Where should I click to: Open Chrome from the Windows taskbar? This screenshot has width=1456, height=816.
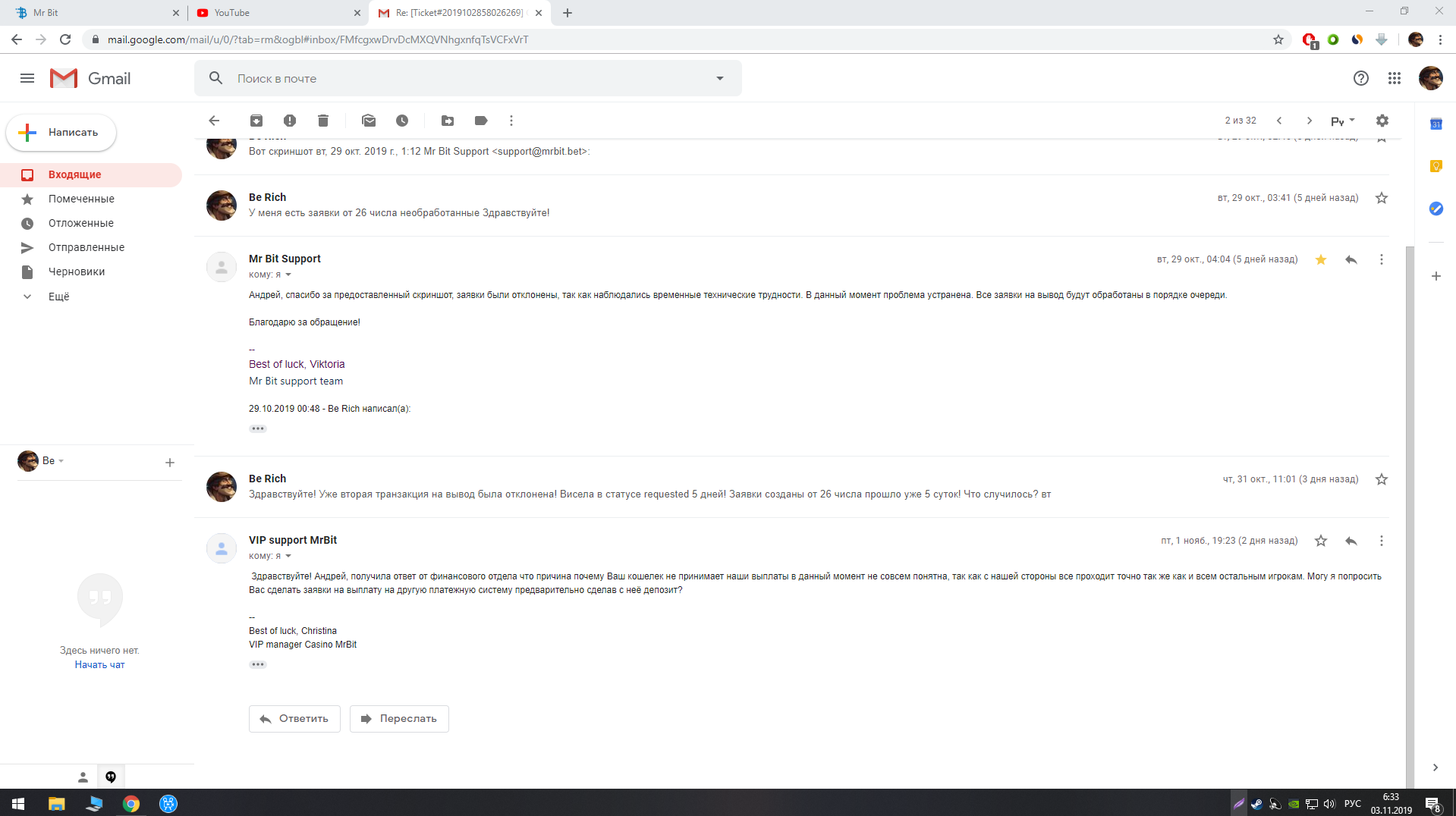click(x=131, y=803)
